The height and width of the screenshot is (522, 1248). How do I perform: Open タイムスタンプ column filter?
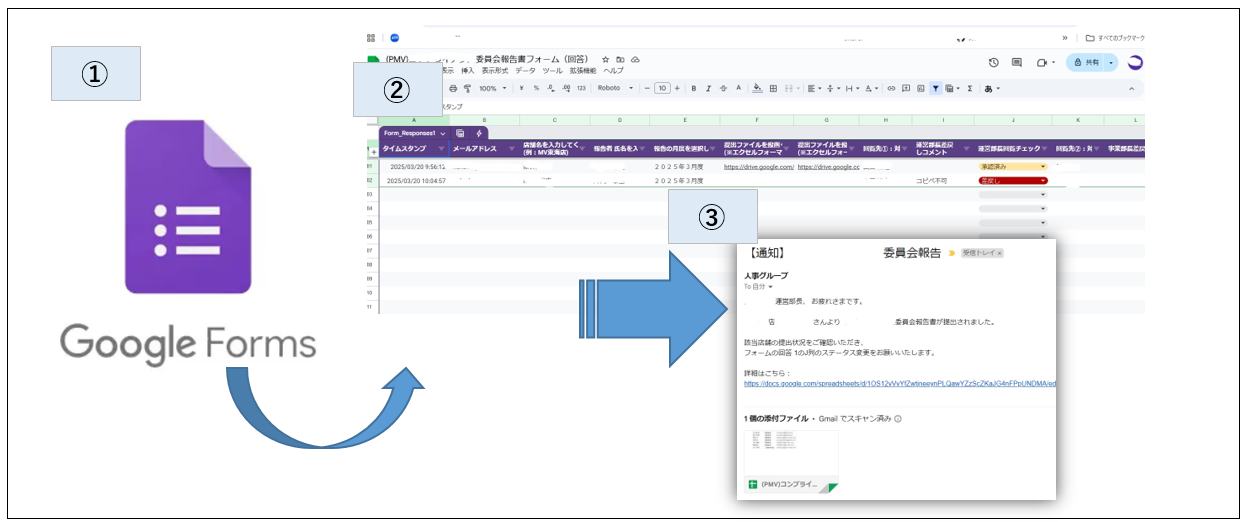click(x=443, y=149)
